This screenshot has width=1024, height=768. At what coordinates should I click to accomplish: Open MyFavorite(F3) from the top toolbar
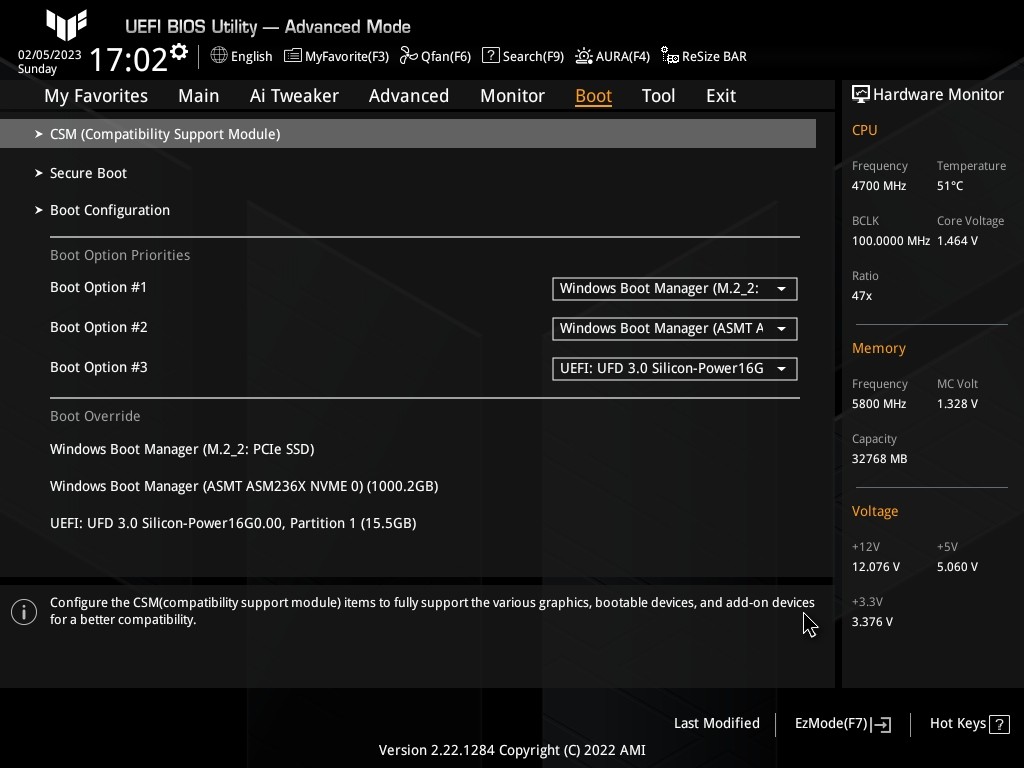pyautogui.click(x=337, y=56)
